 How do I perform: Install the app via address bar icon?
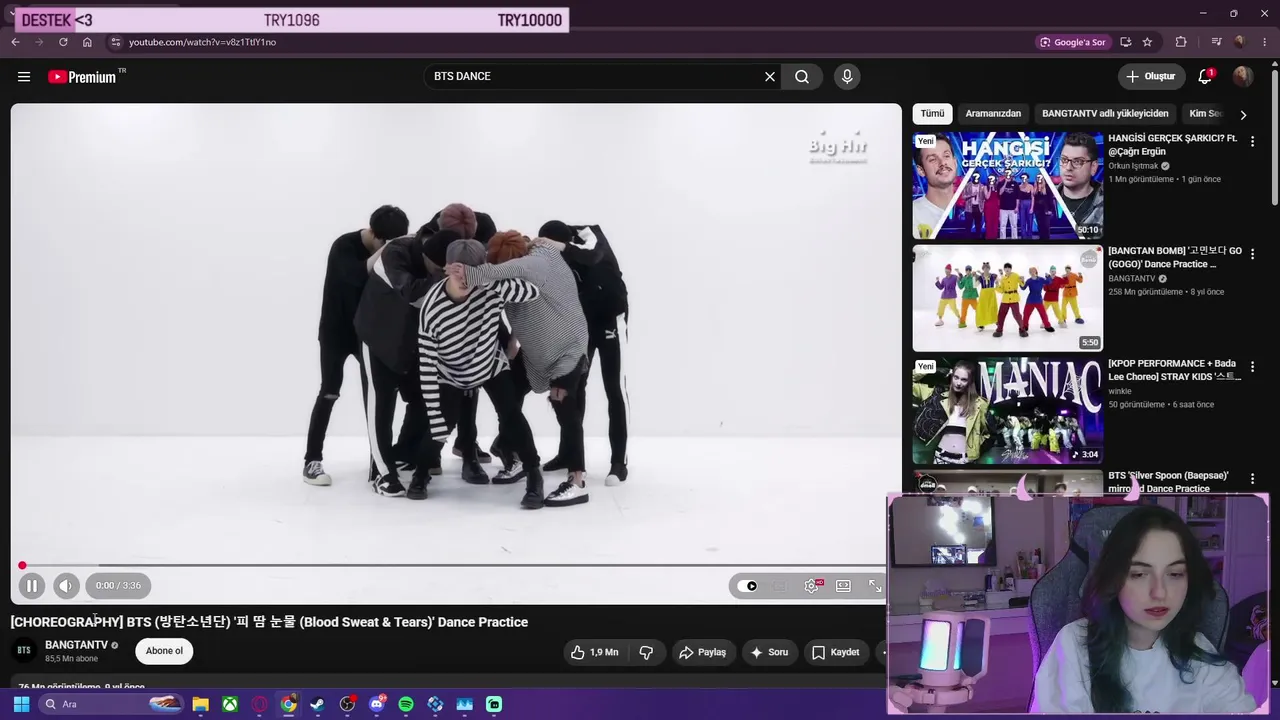(x=1126, y=42)
